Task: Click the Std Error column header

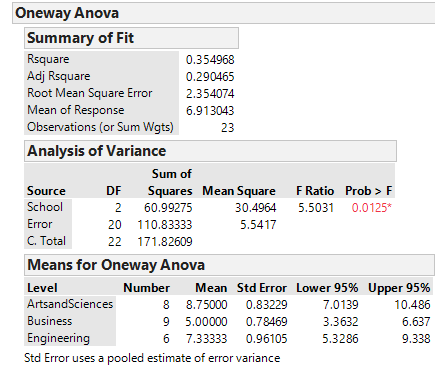Action: click(262, 288)
